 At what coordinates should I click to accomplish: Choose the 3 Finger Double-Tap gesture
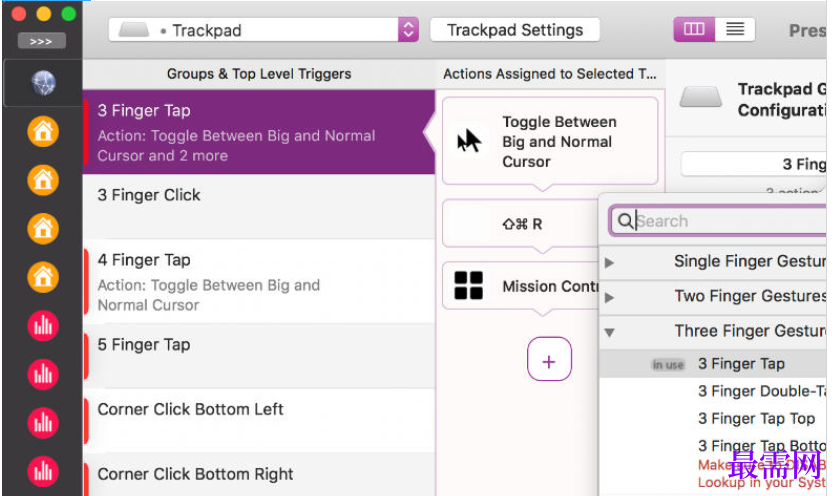coord(762,391)
